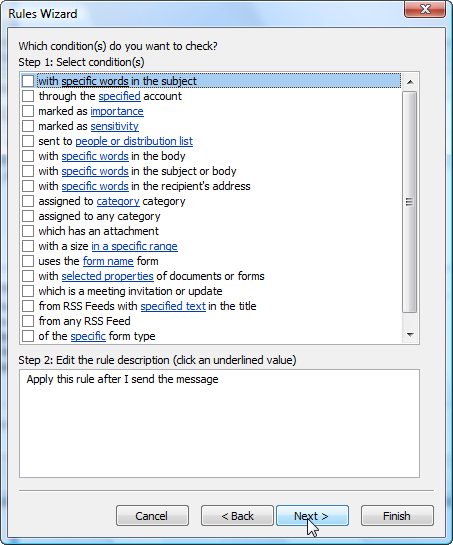Image resolution: width=453 pixels, height=545 pixels.
Task: Check "with specific words in the subject"
Action: [28, 81]
